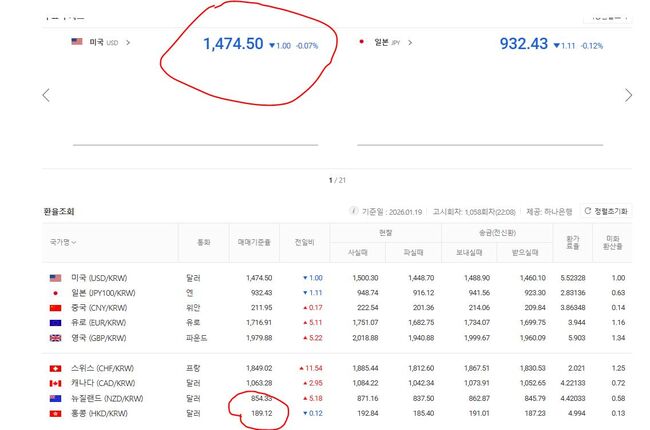The width and height of the screenshot is (650, 430).
Task: Click the Japan flag in the top card
Action: (362, 42)
